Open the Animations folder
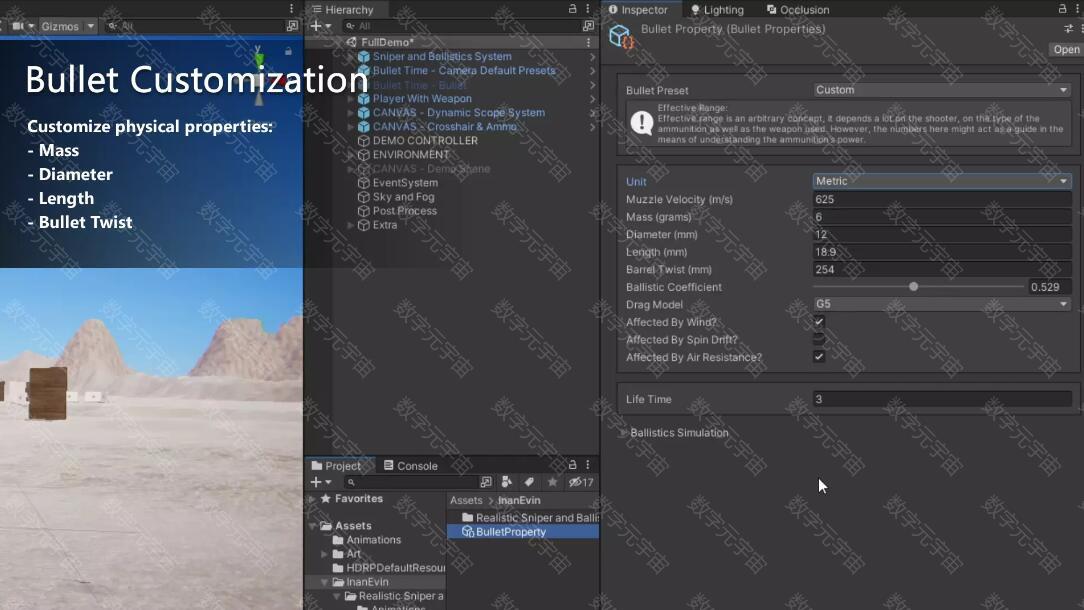This screenshot has height=610, width=1084. coord(373,540)
